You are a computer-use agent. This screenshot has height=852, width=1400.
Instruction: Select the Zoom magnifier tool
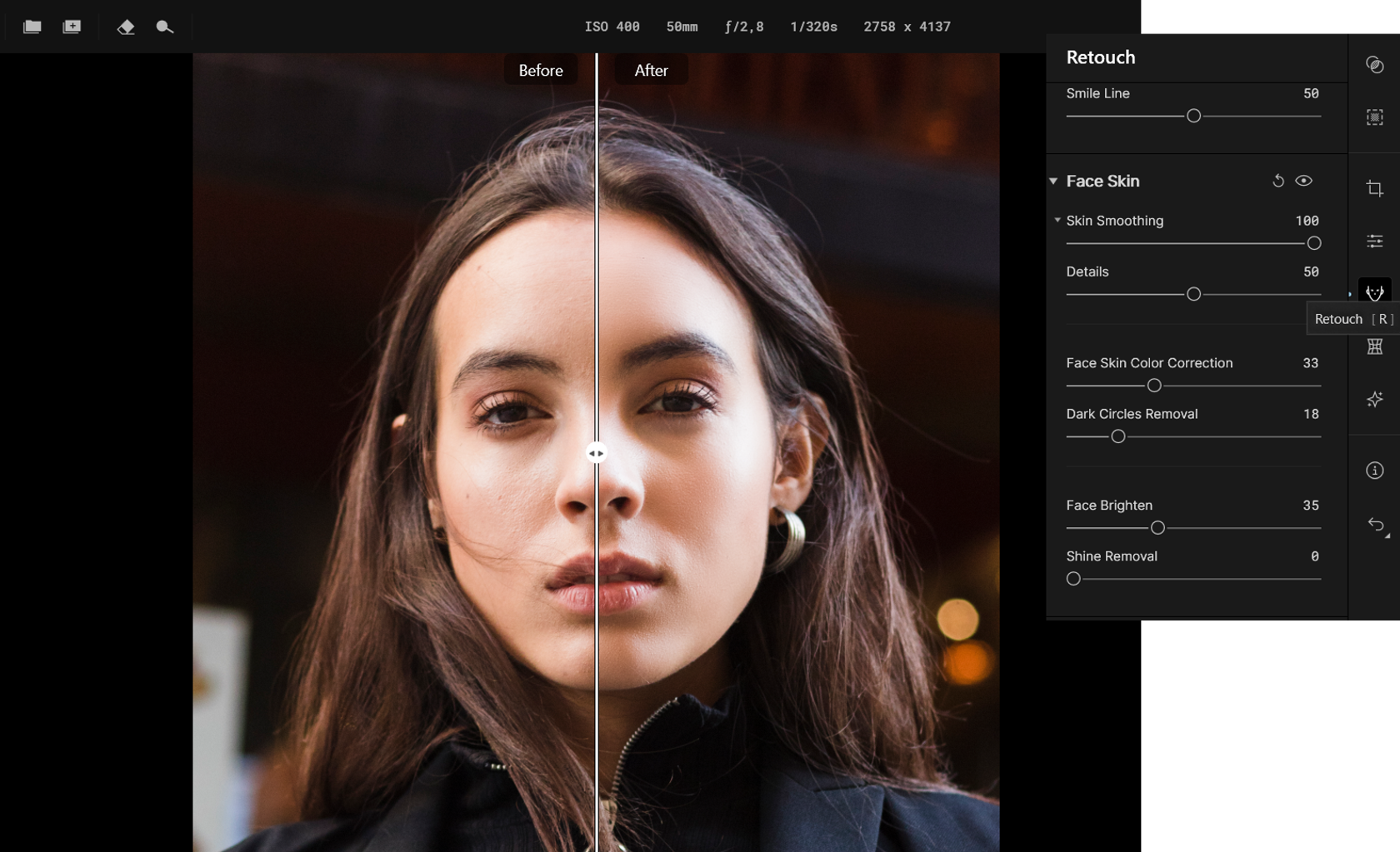164,26
